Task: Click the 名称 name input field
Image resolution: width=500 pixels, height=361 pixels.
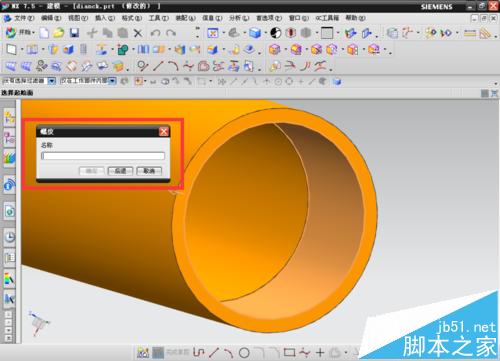Action: pyautogui.click(x=103, y=156)
